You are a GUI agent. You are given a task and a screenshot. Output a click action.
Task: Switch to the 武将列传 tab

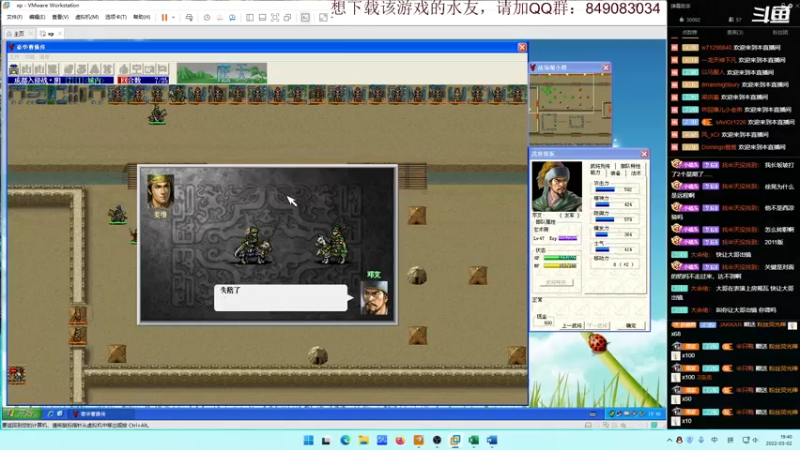[600, 166]
